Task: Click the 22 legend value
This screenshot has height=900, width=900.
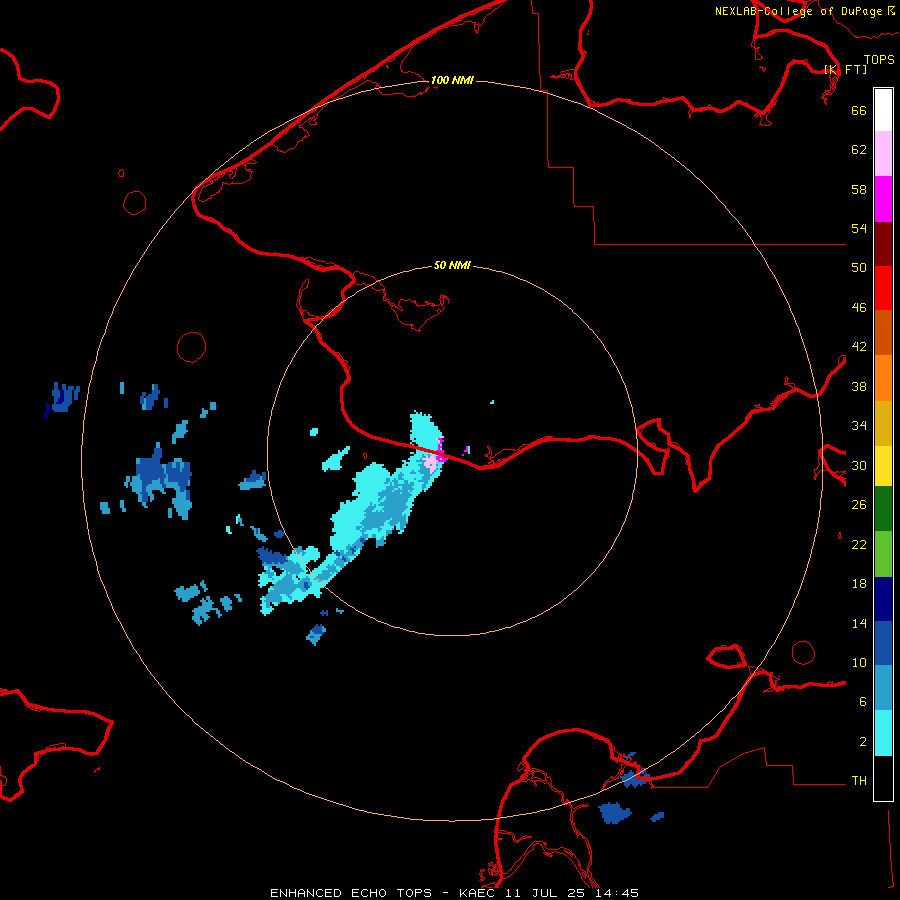Action: click(859, 544)
